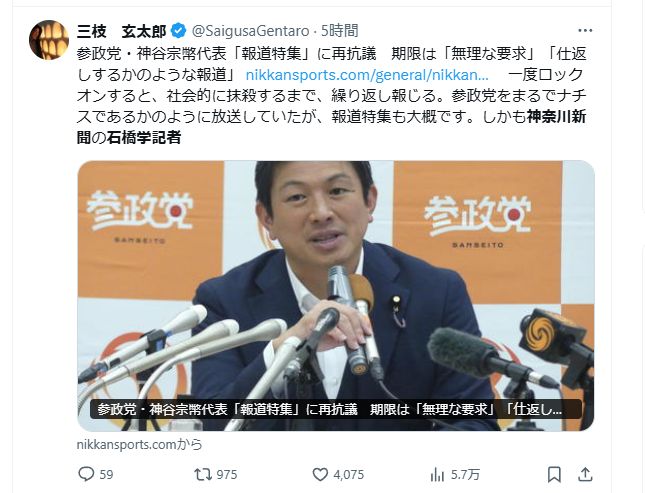The width and height of the screenshot is (645, 493).
Task: Click the 975 reposts count
Action: (227, 474)
